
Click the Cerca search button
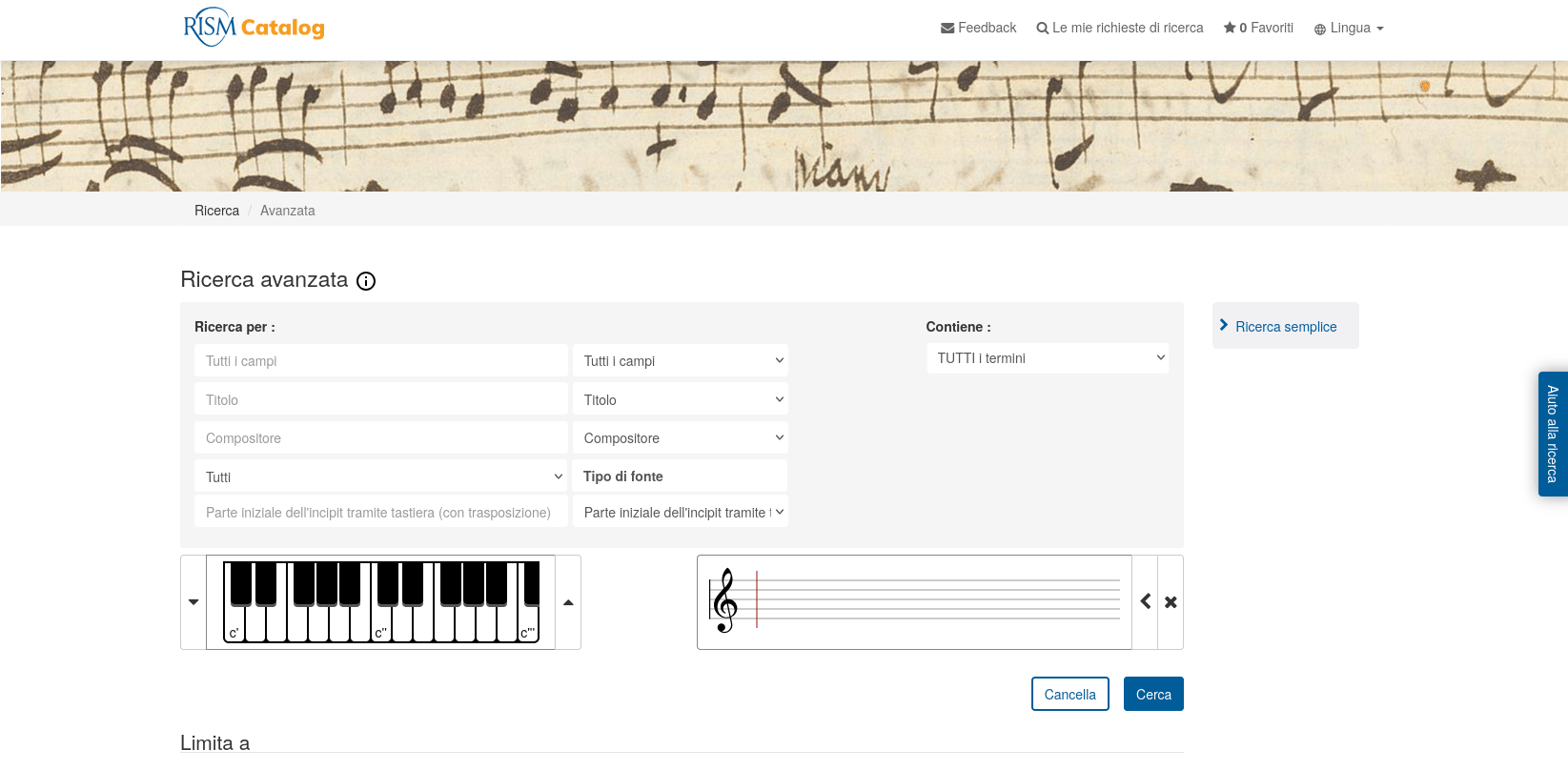coord(1153,694)
